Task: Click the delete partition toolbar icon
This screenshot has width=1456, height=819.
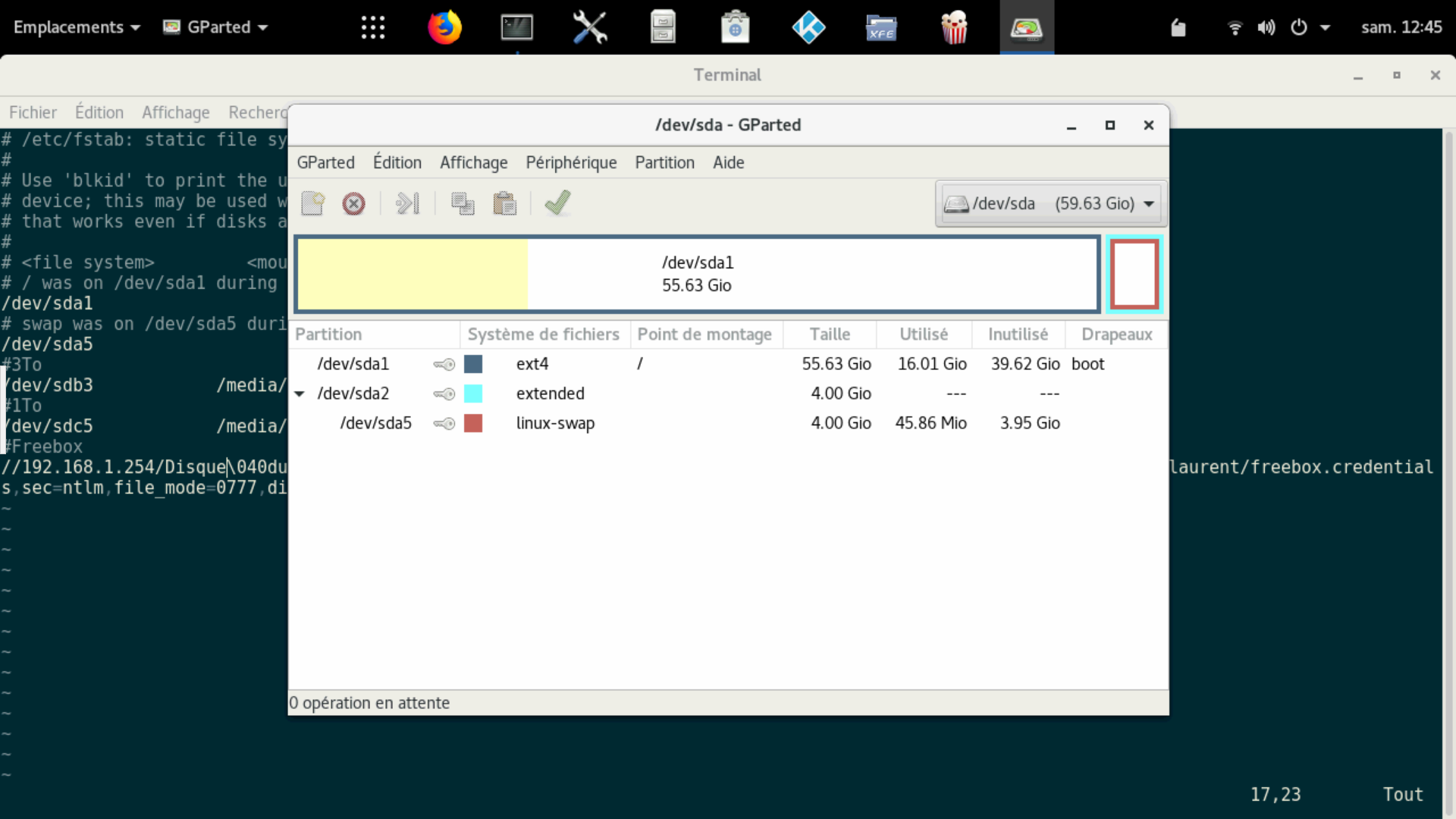Action: pos(353,203)
